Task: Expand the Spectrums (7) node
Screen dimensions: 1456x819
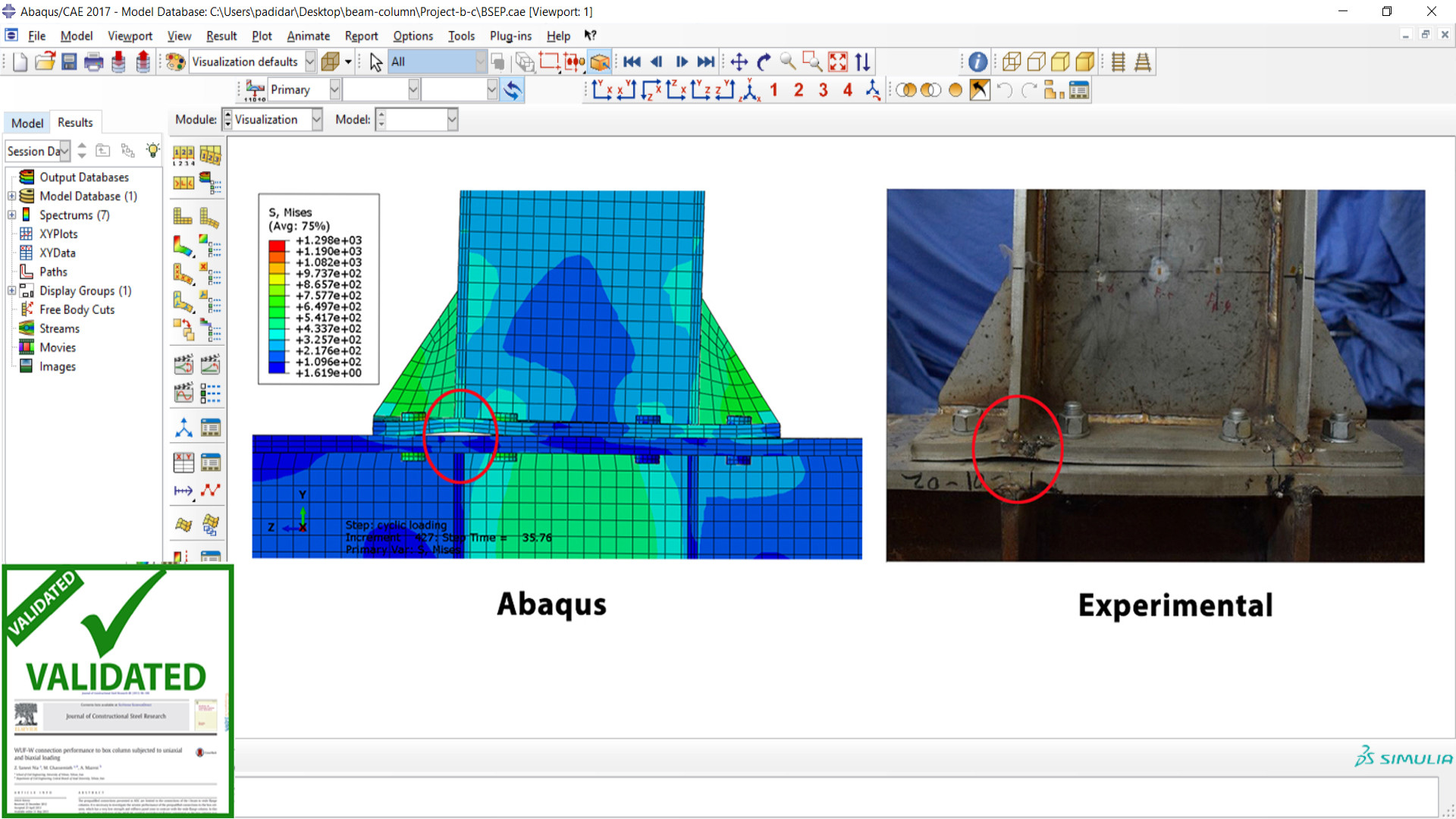Action: click(11, 215)
